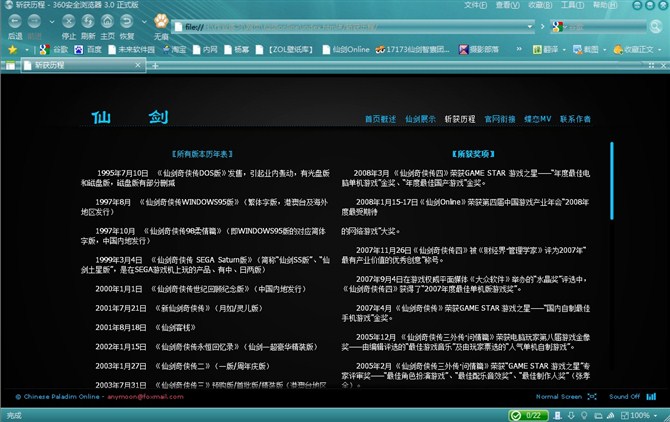Screen dimensions: 670x422
Task: Open the 工具(T) menu
Action: click(x=573, y=5)
